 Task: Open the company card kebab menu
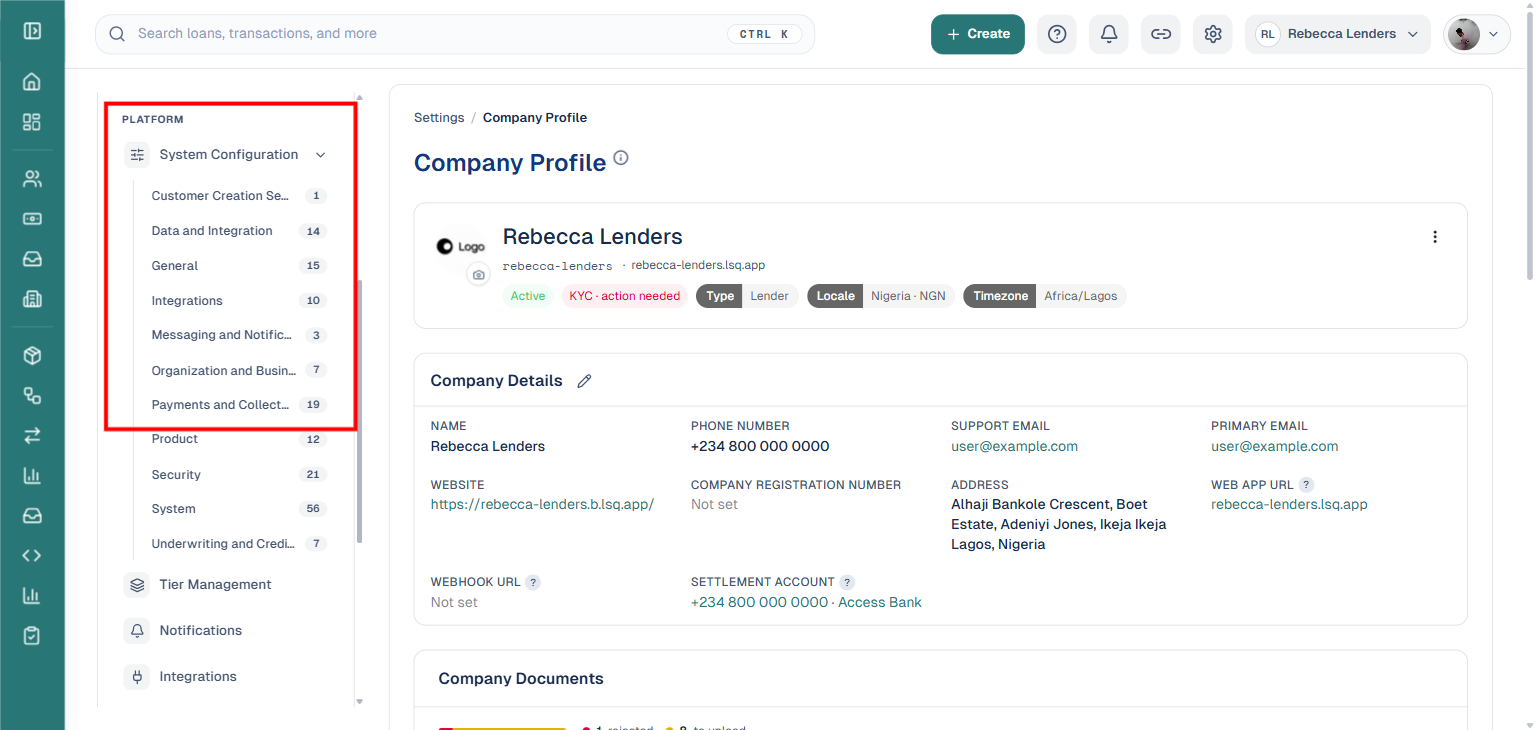(1435, 237)
